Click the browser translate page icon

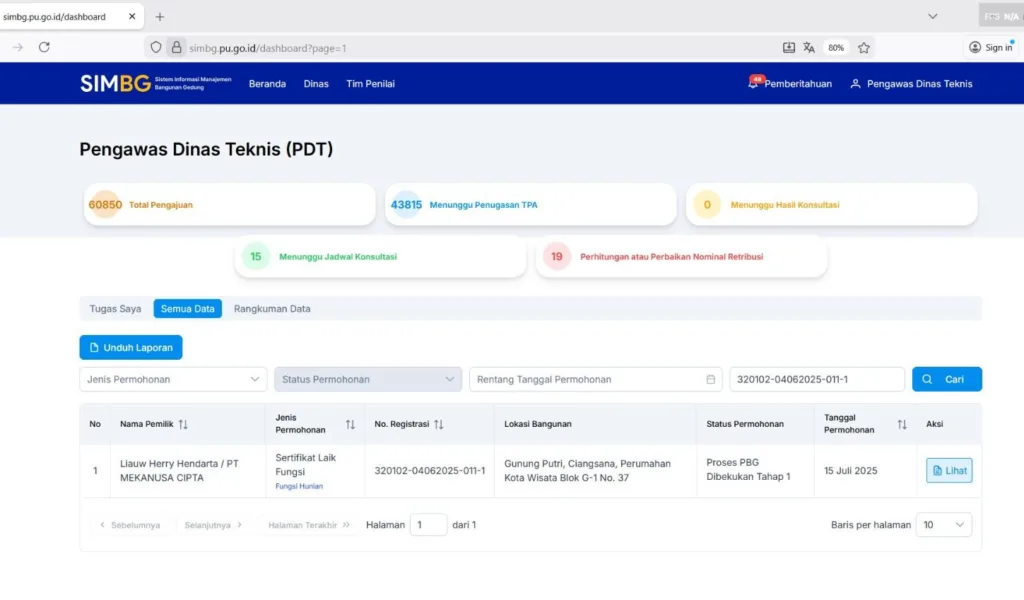point(809,47)
